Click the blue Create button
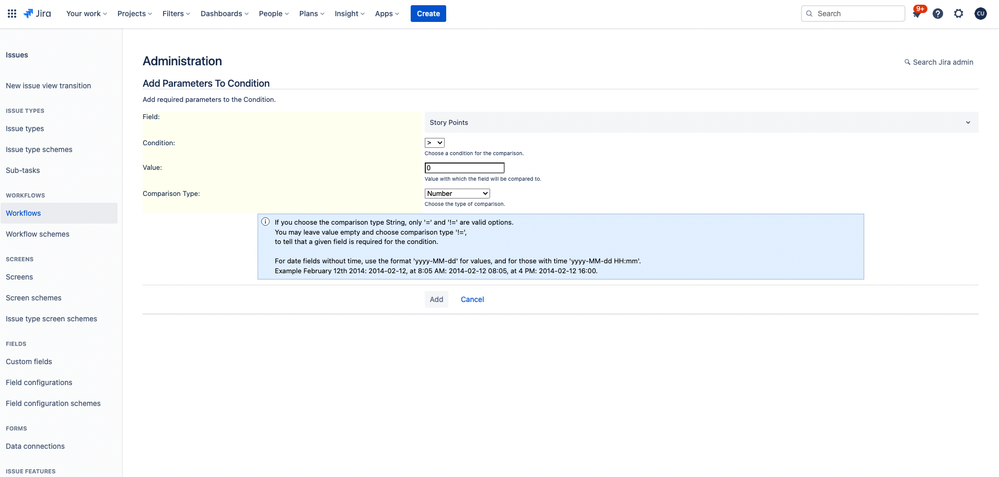 (428, 13)
